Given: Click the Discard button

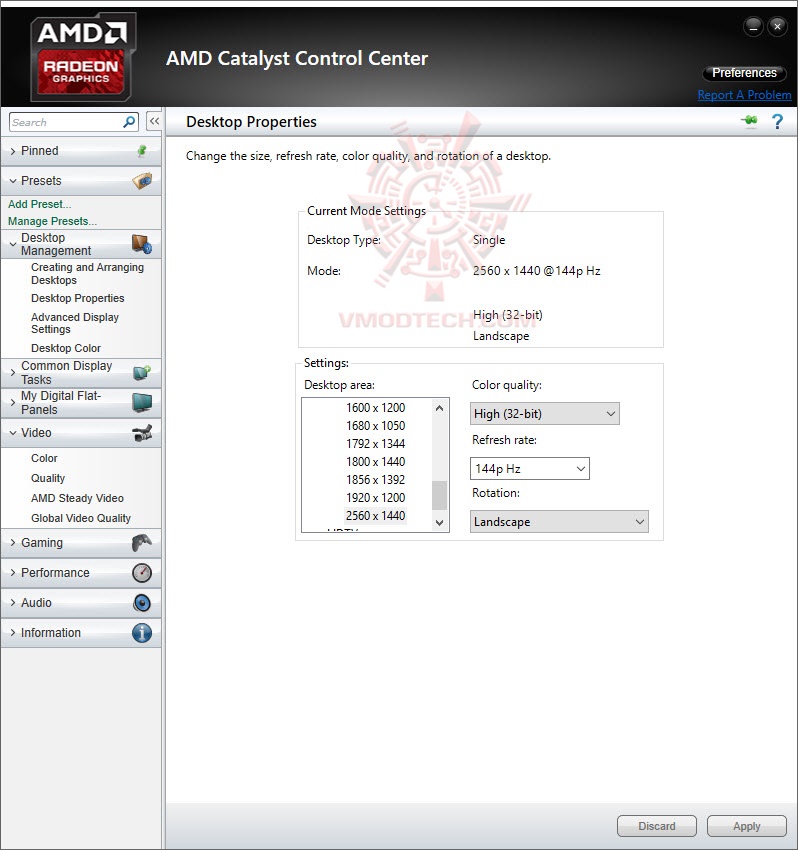Looking at the screenshot, I should coord(657,826).
